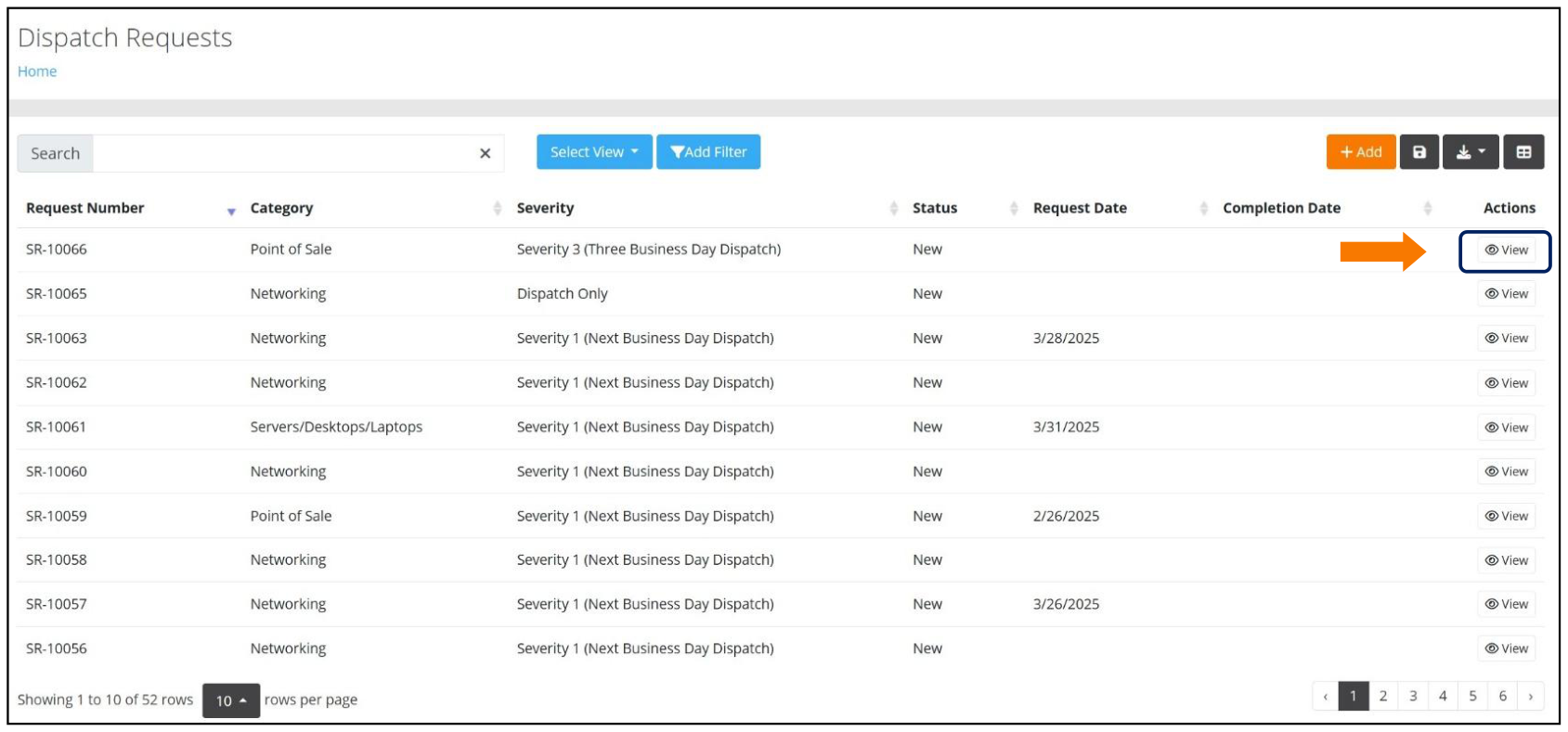View request SR-10062

1506,383
